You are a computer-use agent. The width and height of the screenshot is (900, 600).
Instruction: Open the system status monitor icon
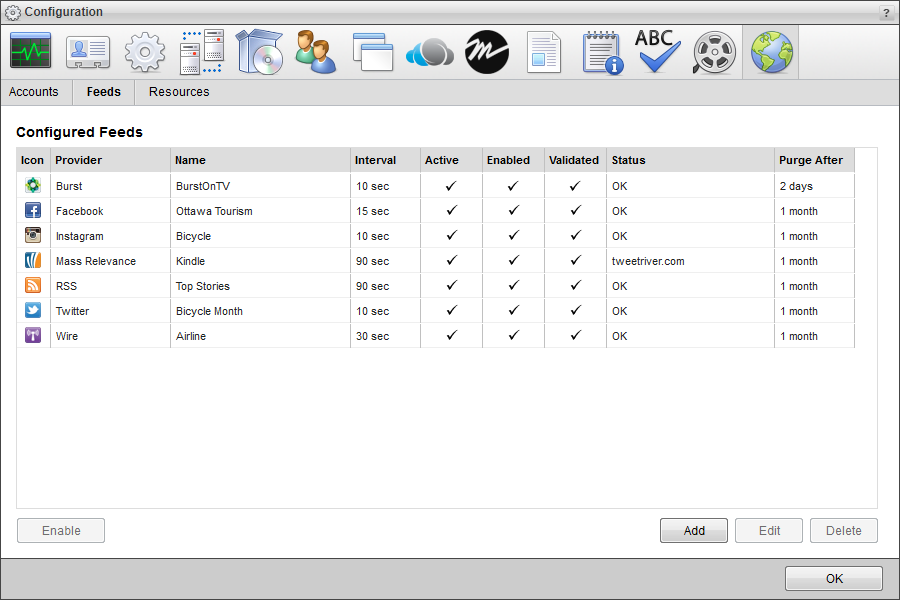click(30, 51)
